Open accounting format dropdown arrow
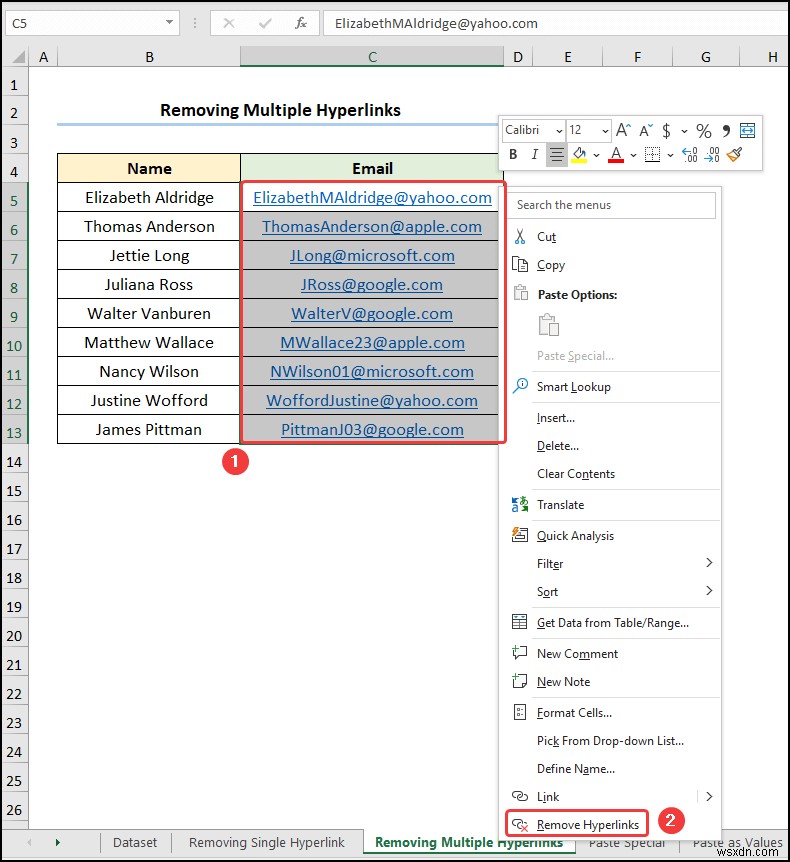The width and height of the screenshot is (790, 862). (x=684, y=131)
